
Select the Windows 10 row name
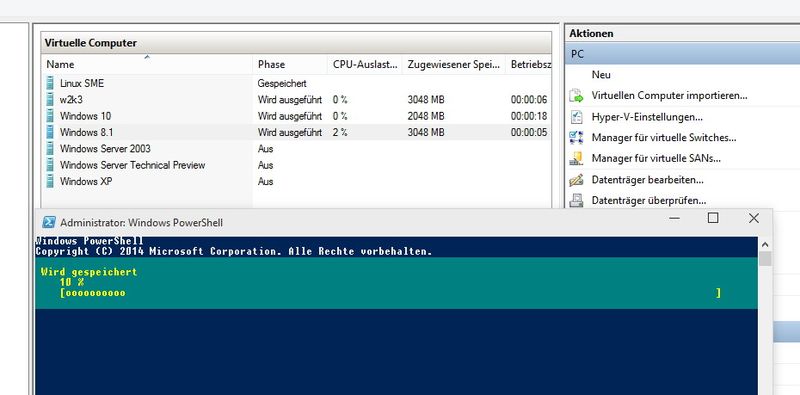tap(85, 116)
